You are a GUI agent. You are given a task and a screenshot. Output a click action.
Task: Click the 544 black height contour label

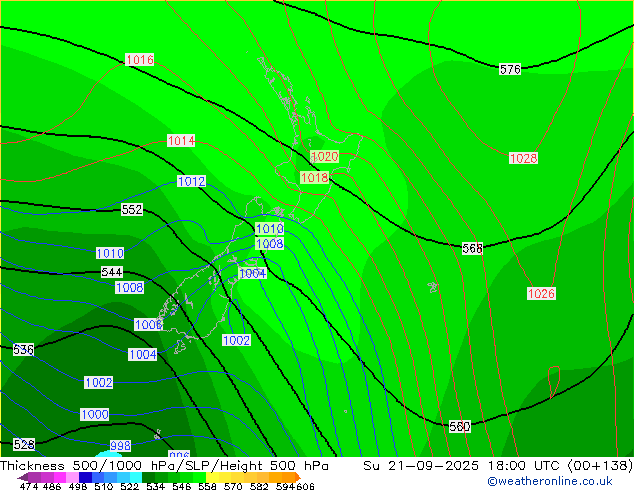(112, 272)
